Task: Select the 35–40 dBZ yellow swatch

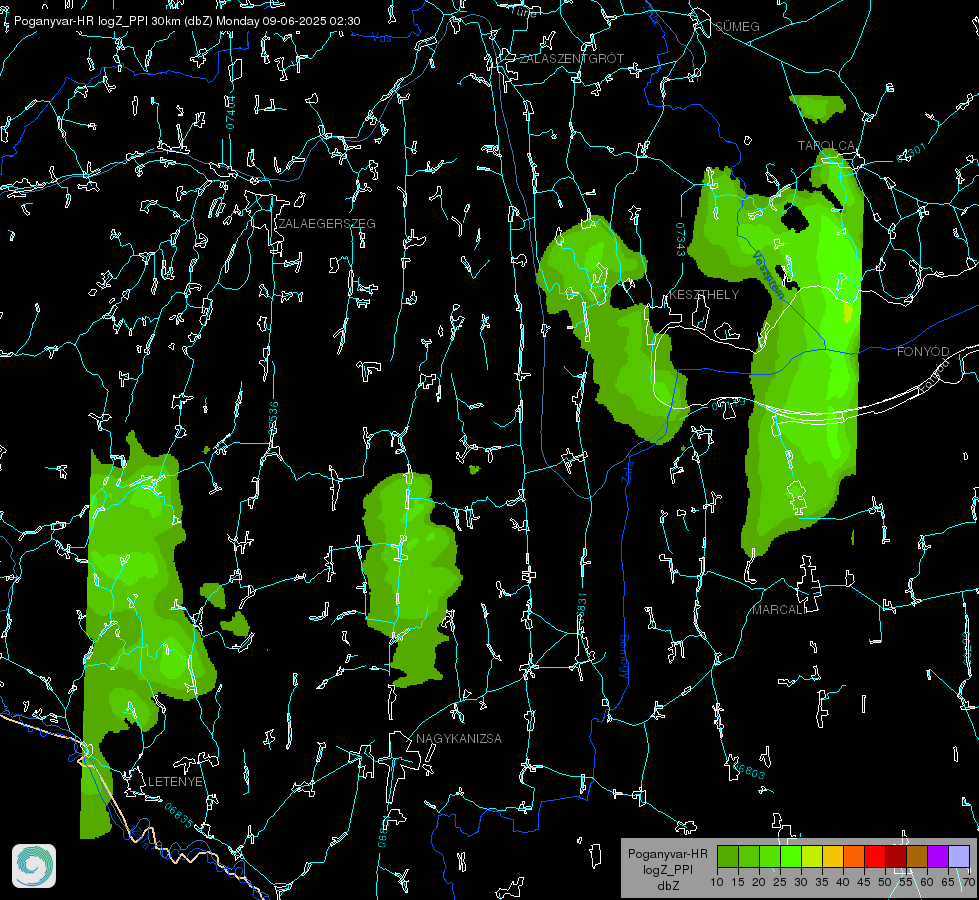Action: [x=833, y=856]
